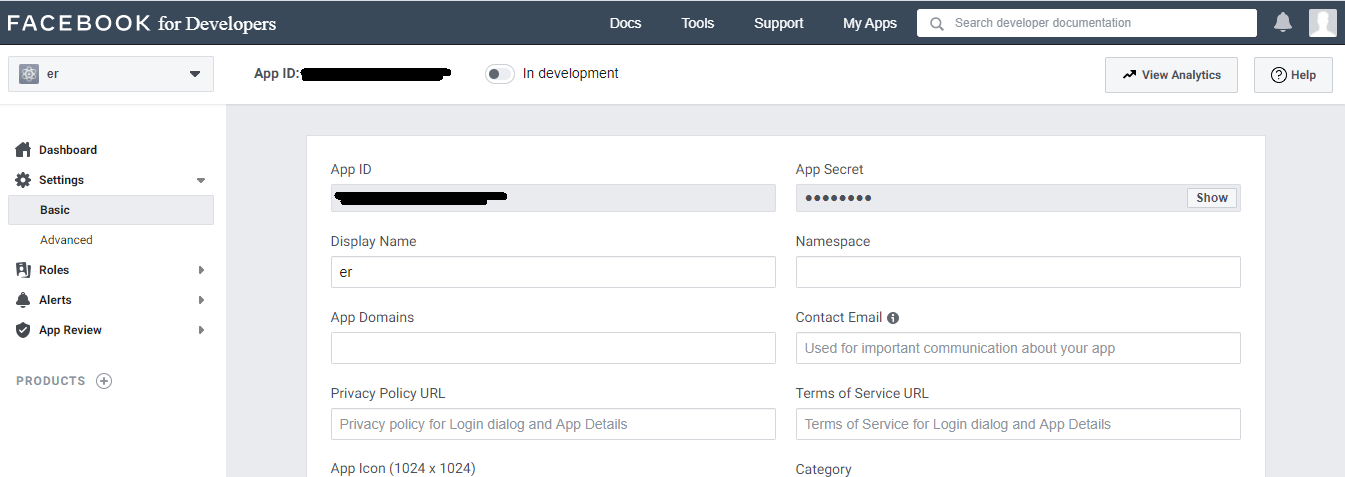This screenshot has width=1345, height=477.
Task: Click the Facebook for Developers logo
Action: pos(141,22)
